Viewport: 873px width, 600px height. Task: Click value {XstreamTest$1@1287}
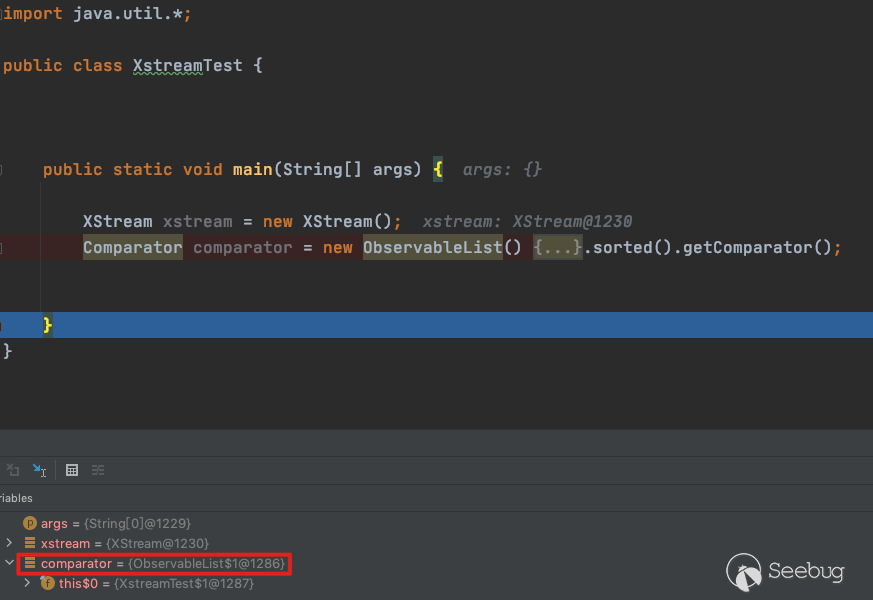(x=184, y=583)
